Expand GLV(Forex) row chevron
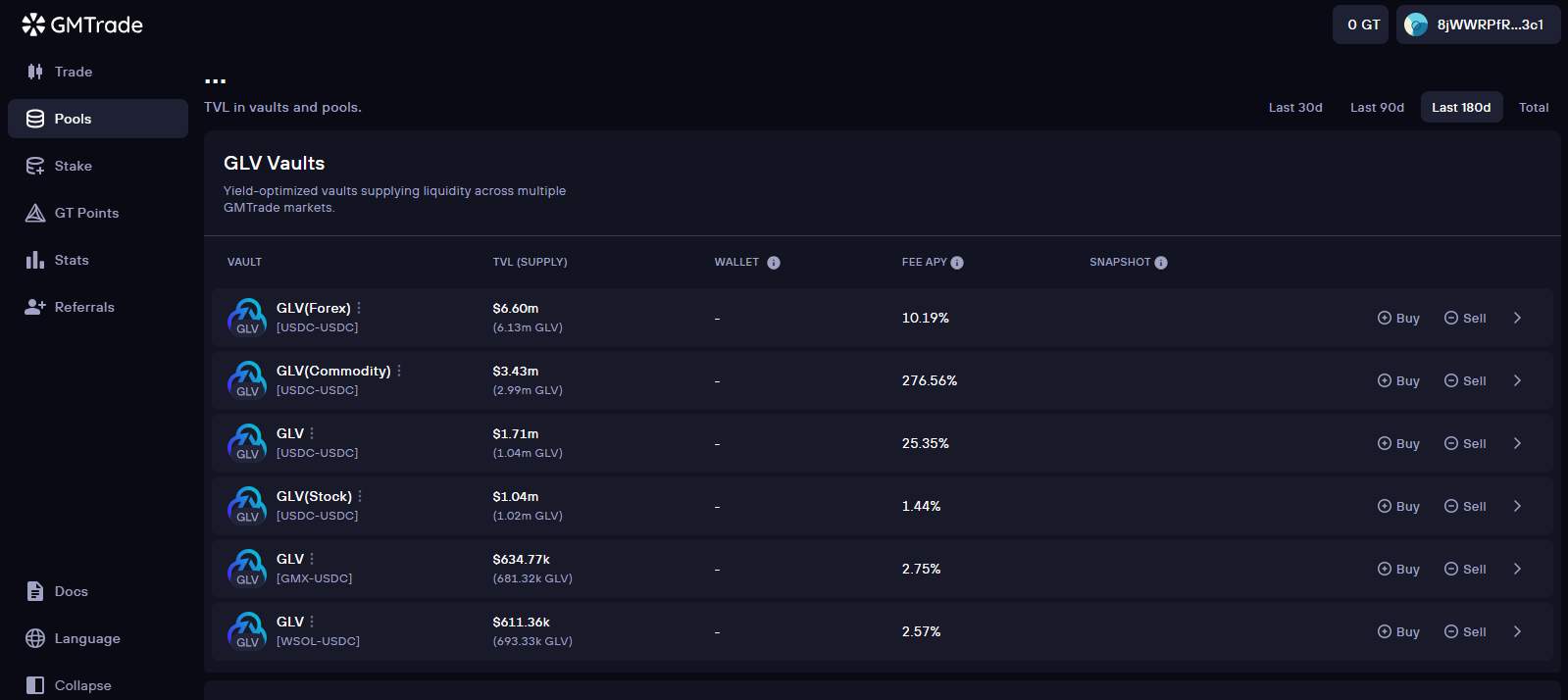Screen dimensions: 1568x700 click(1517, 318)
